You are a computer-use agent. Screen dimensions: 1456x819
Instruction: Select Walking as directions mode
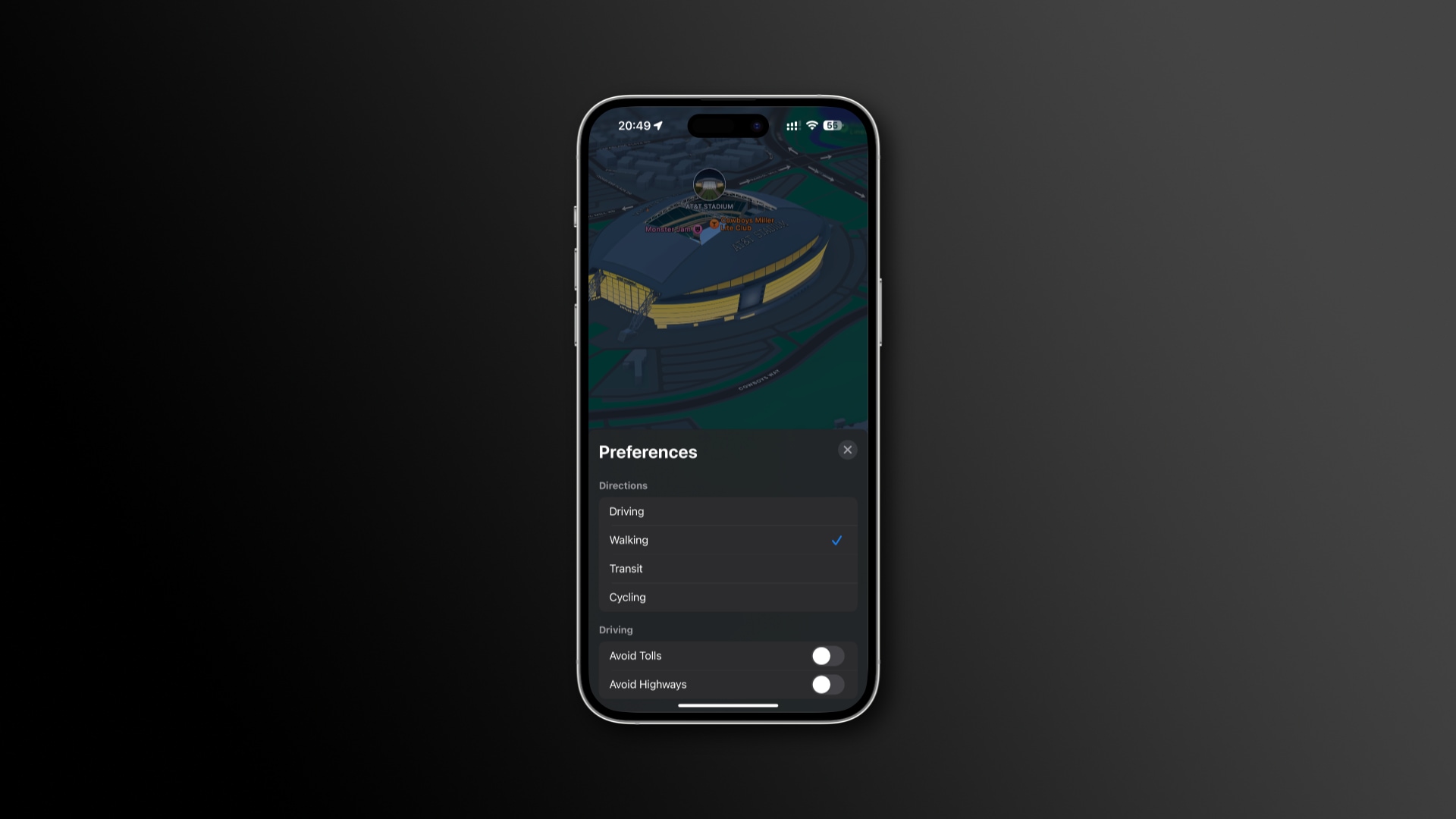[727, 540]
